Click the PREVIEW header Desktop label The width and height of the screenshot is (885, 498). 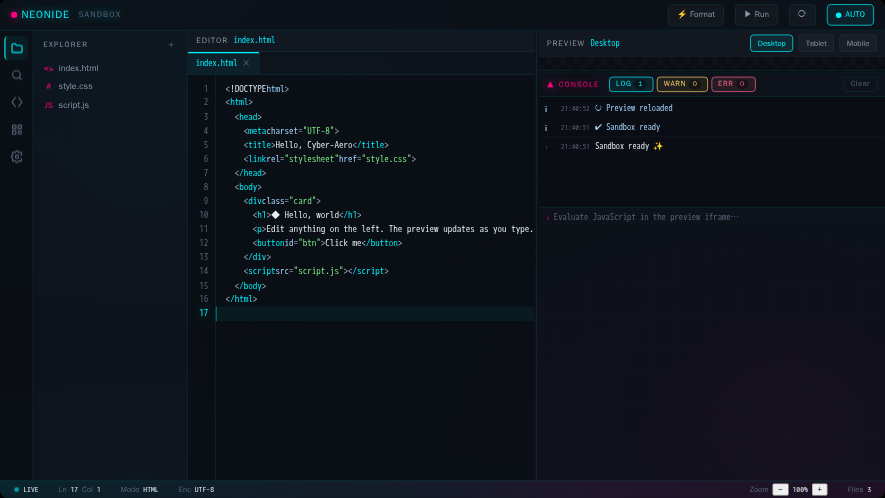click(604, 43)
